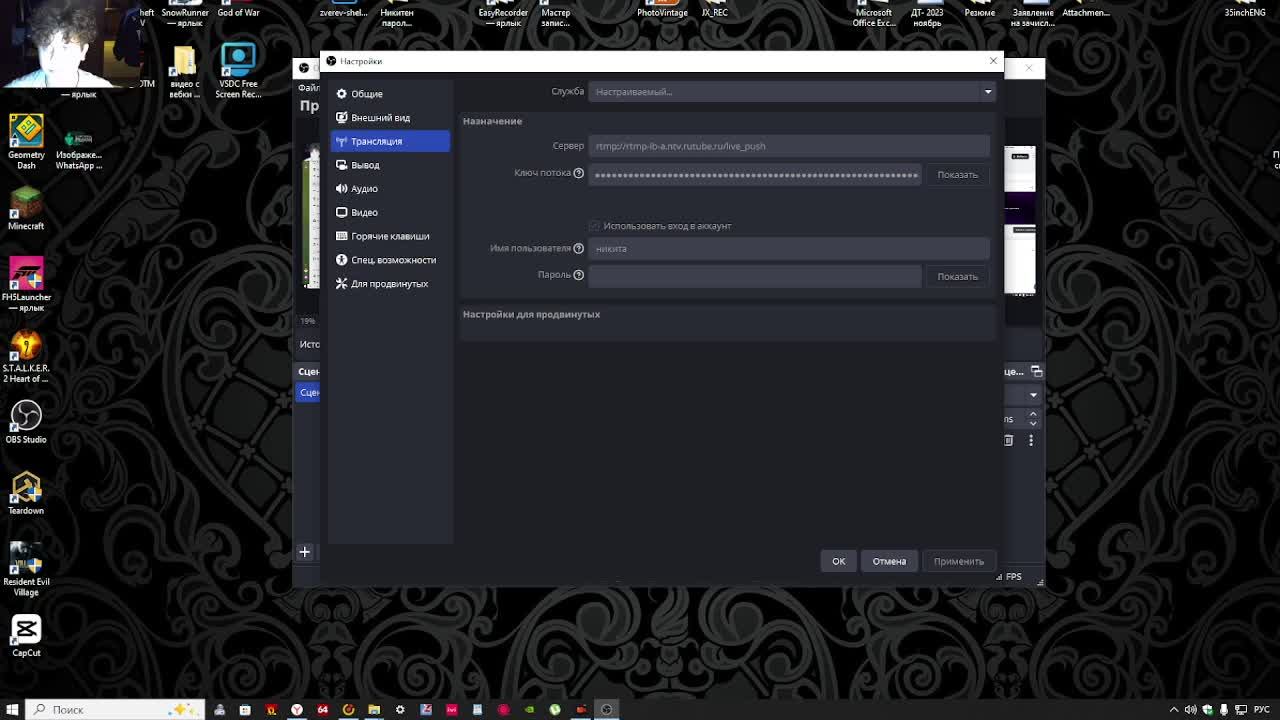Open Yandex Browser from the taskbar
The height and width of the screenshot is (720, 1280).
pos(297,710)
